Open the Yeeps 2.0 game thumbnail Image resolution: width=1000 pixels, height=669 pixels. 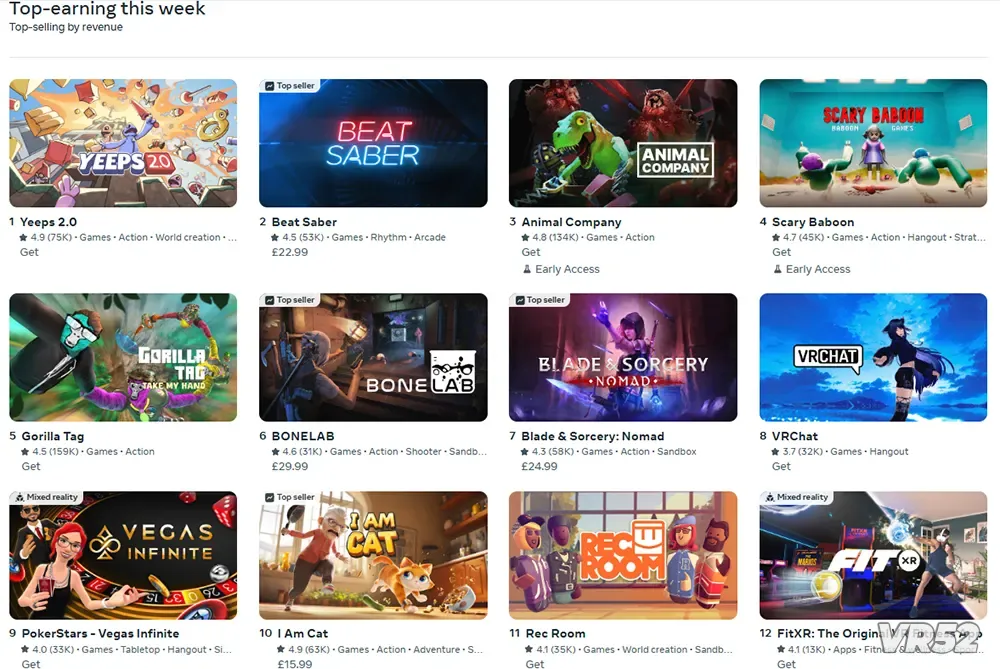click(123, 143)
